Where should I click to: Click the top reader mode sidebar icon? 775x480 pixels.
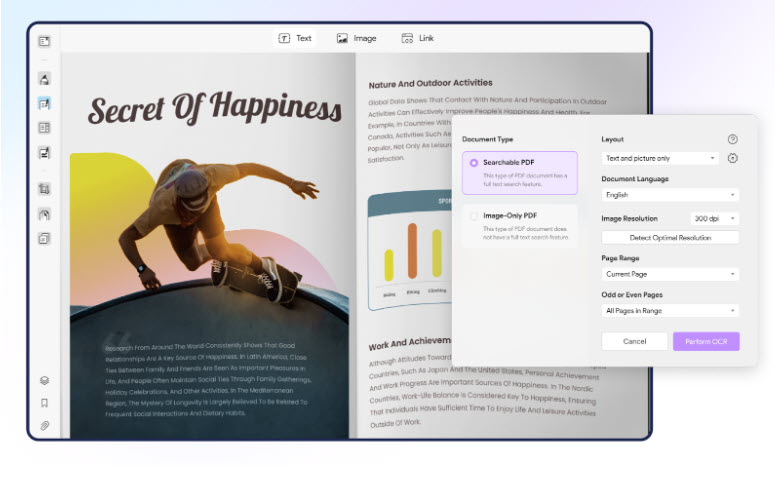pyautogui.click(x=44, y=41)
